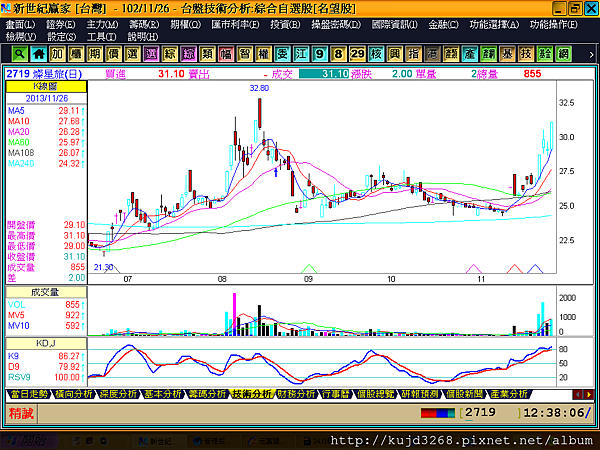Open the 說明(H) menu

pos(143,37)
